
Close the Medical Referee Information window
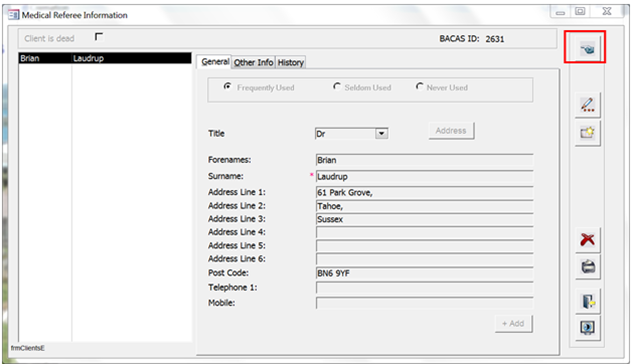pyautogui.click(x=606, y=12)
